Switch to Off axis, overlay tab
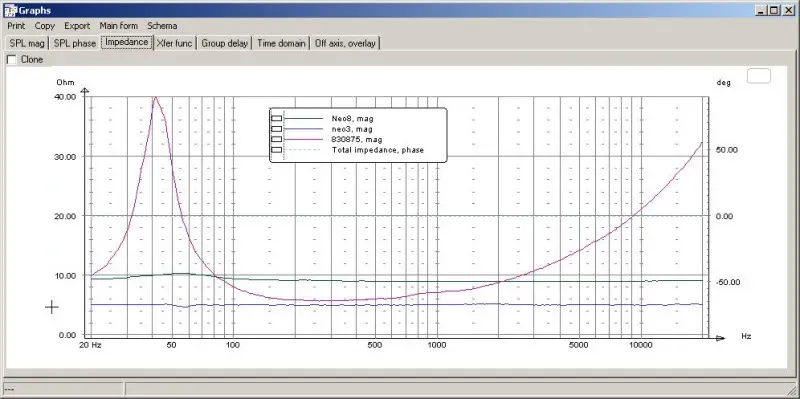This screenshot has height=399, width=800. point(345,43)
